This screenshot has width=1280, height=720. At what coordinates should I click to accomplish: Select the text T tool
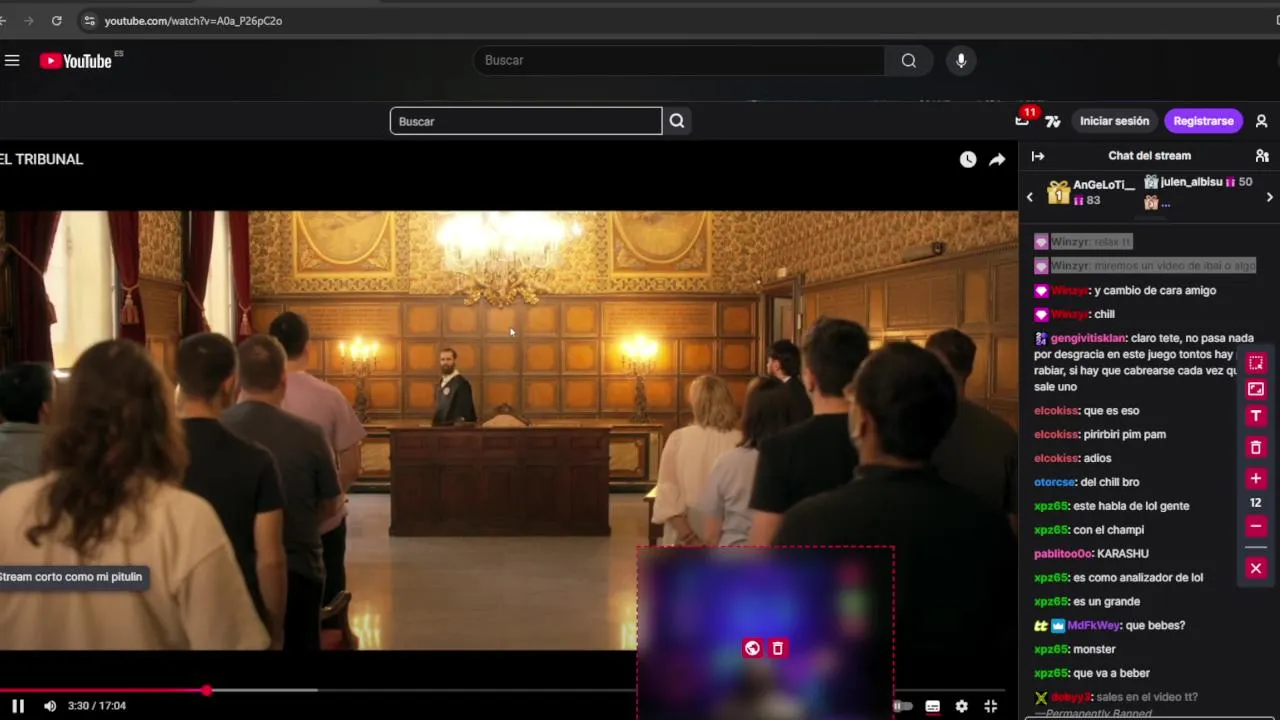1256,416
